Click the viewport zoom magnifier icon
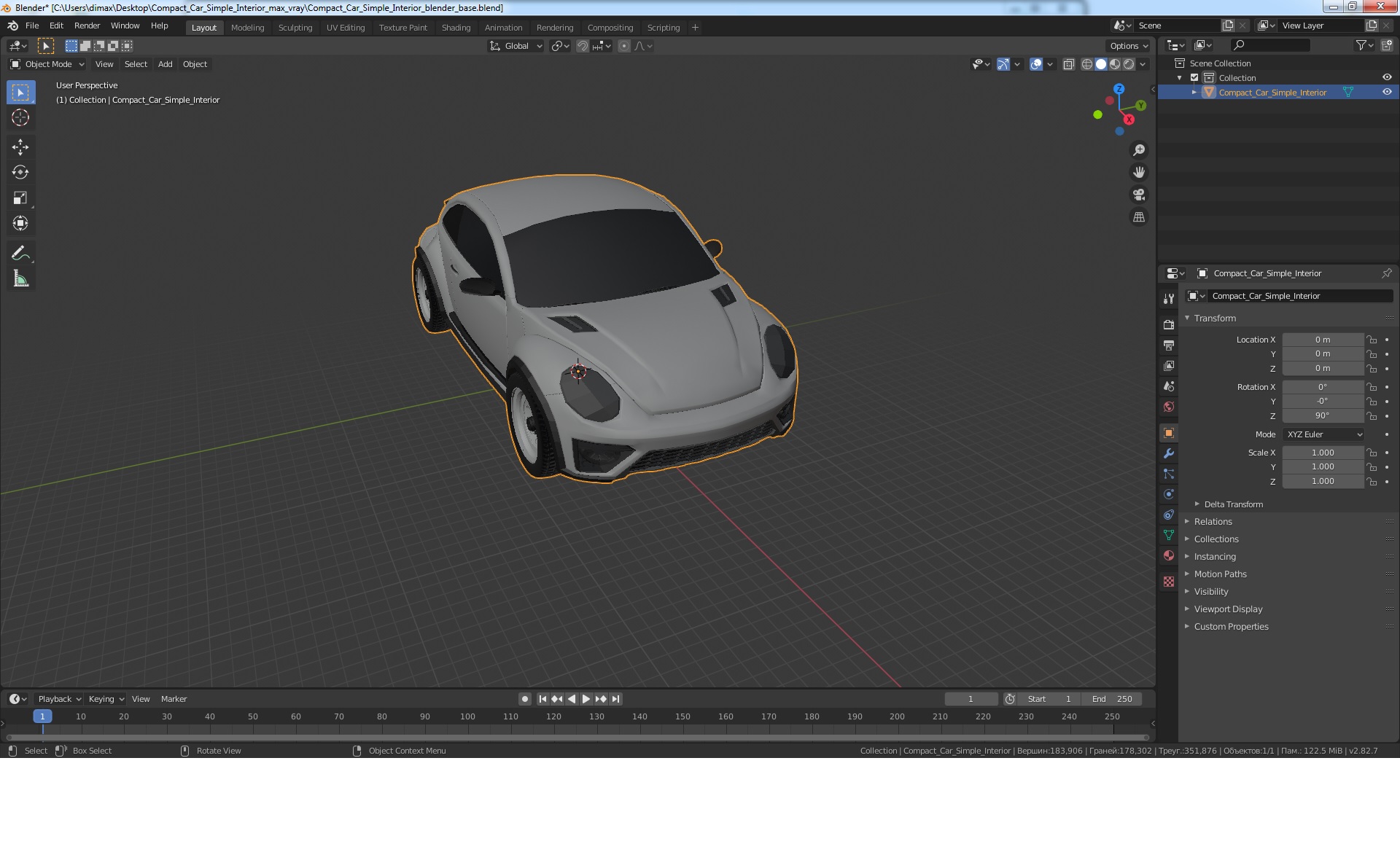1400x844 pixels. pyautogui.click(x=1139, y=150)
